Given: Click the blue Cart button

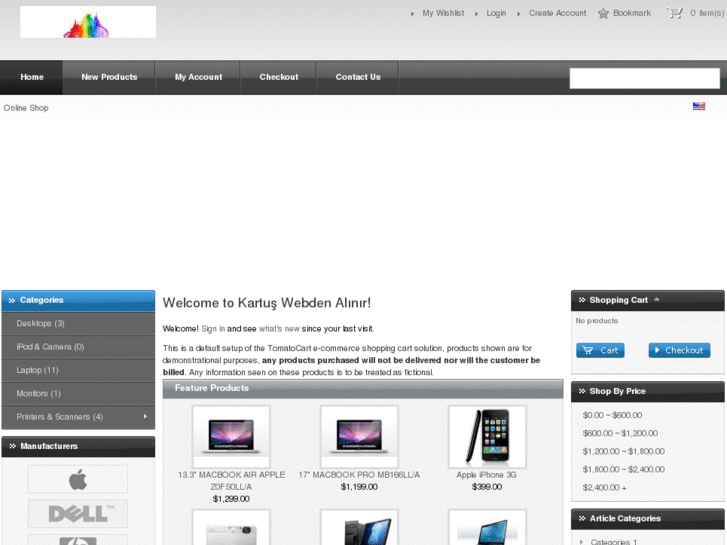Looking at the screenshot, I should point(600,350).
